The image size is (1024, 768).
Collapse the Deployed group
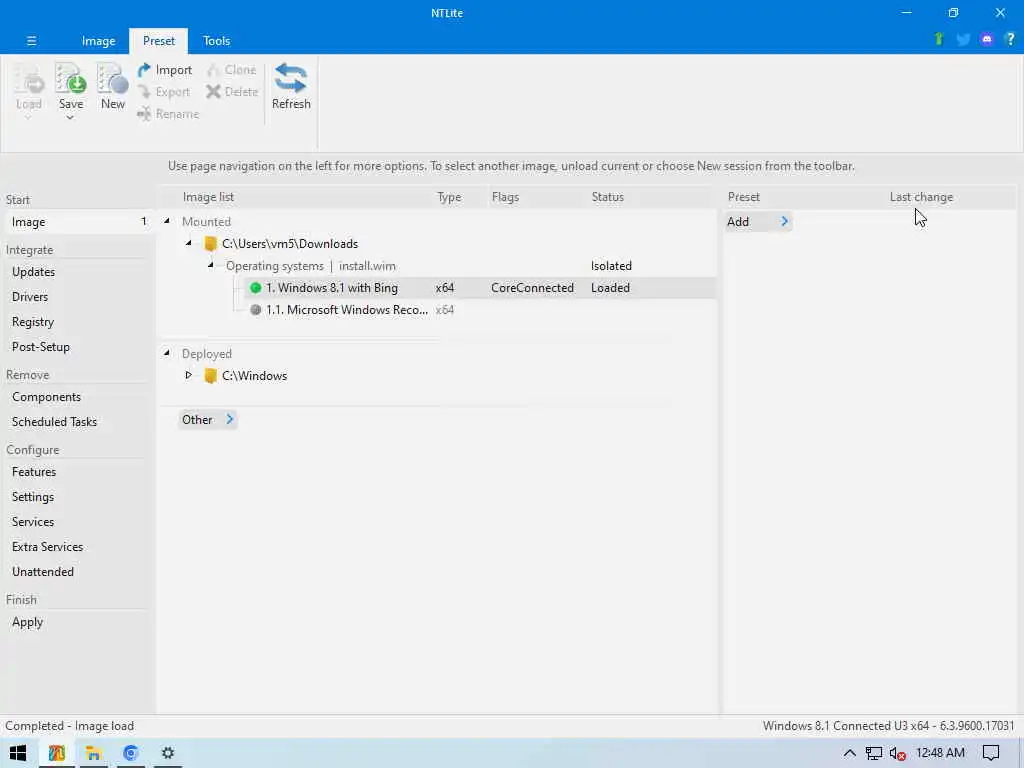[167, 353]
